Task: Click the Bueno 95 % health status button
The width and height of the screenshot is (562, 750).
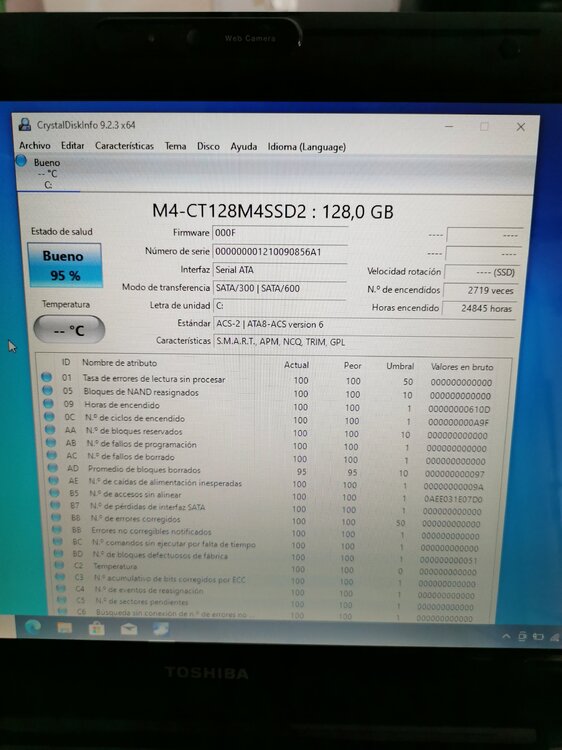Action: coord(65,265)
